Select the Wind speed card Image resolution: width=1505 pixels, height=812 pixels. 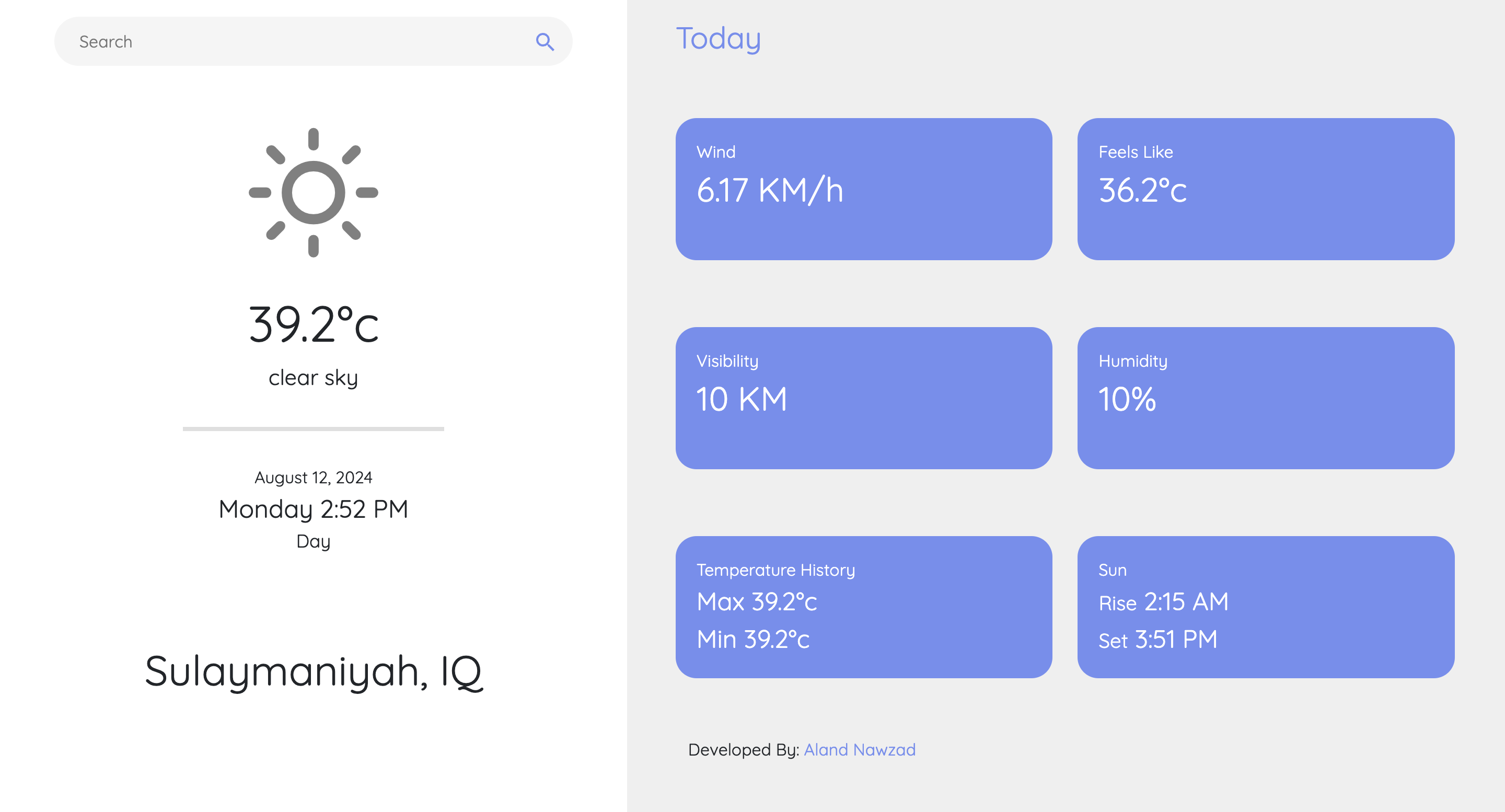(863, 189)
